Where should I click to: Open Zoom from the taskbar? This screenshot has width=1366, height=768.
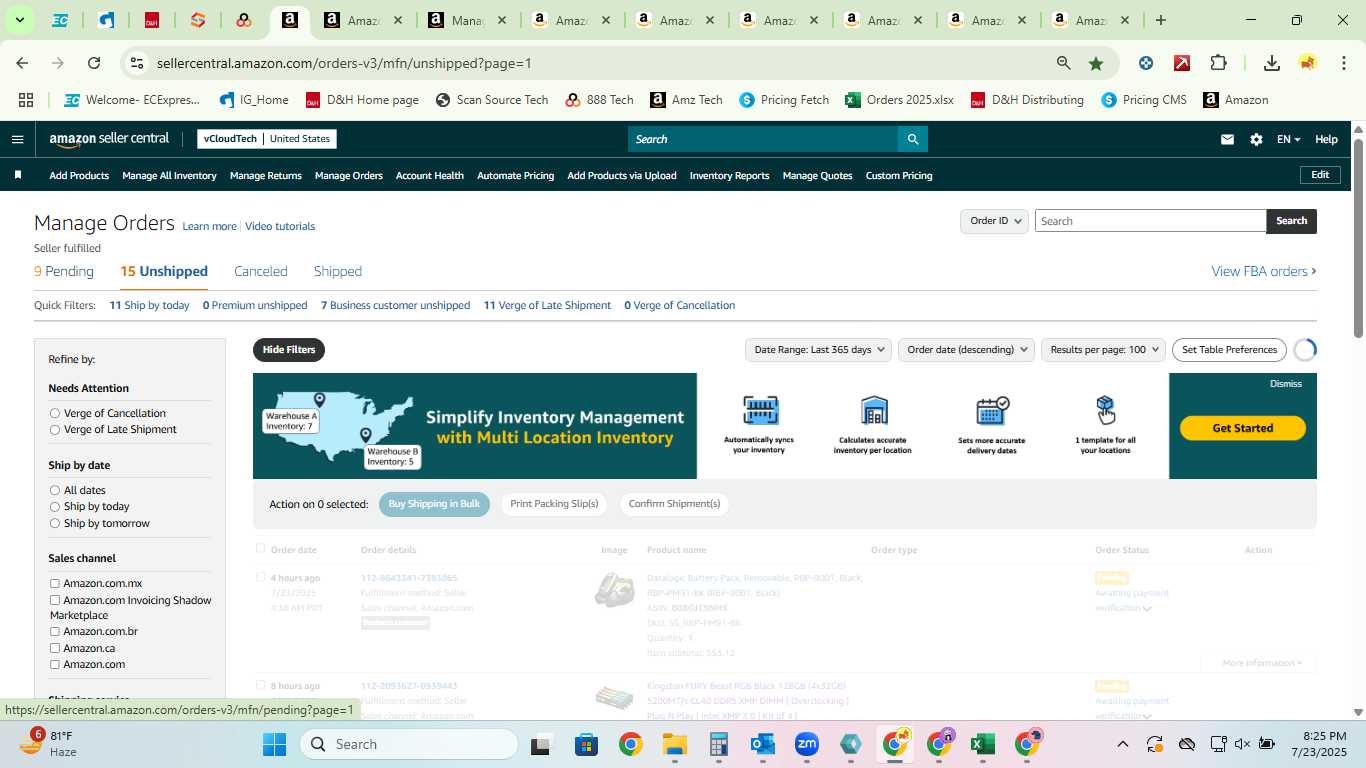pos(807,744)
